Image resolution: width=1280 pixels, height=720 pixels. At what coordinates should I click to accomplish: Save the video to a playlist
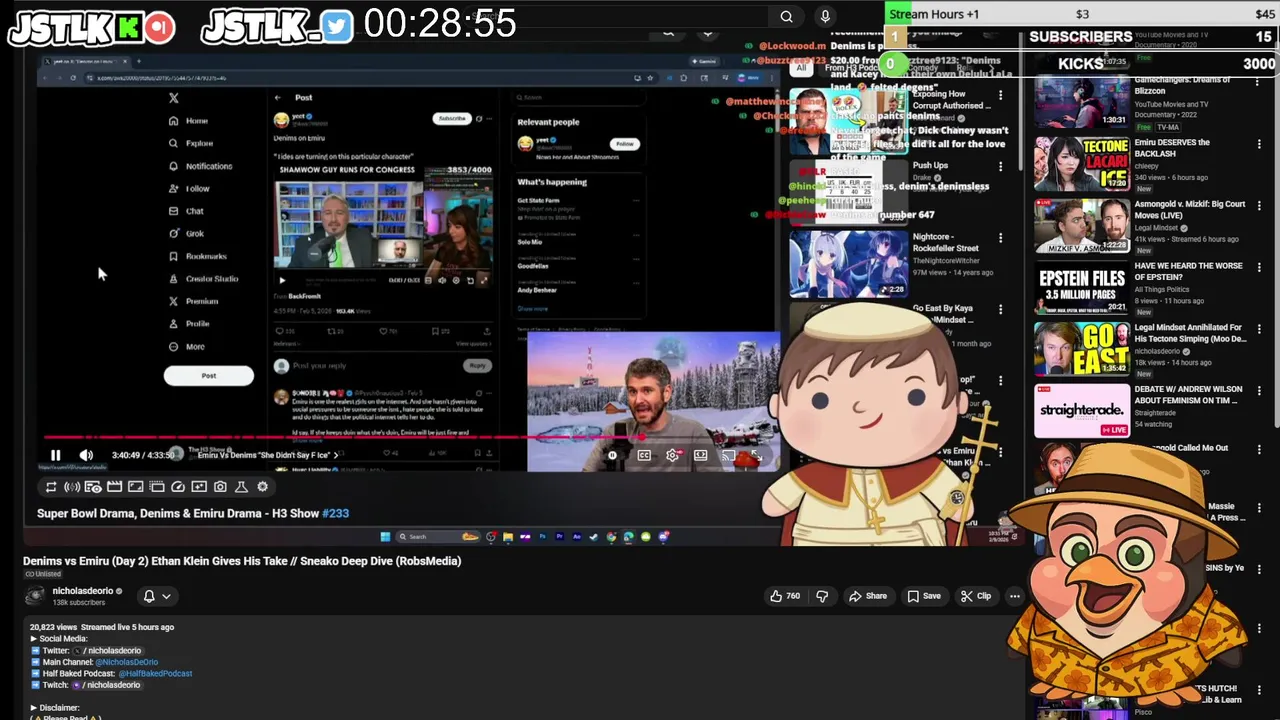(x=924, y=596)
